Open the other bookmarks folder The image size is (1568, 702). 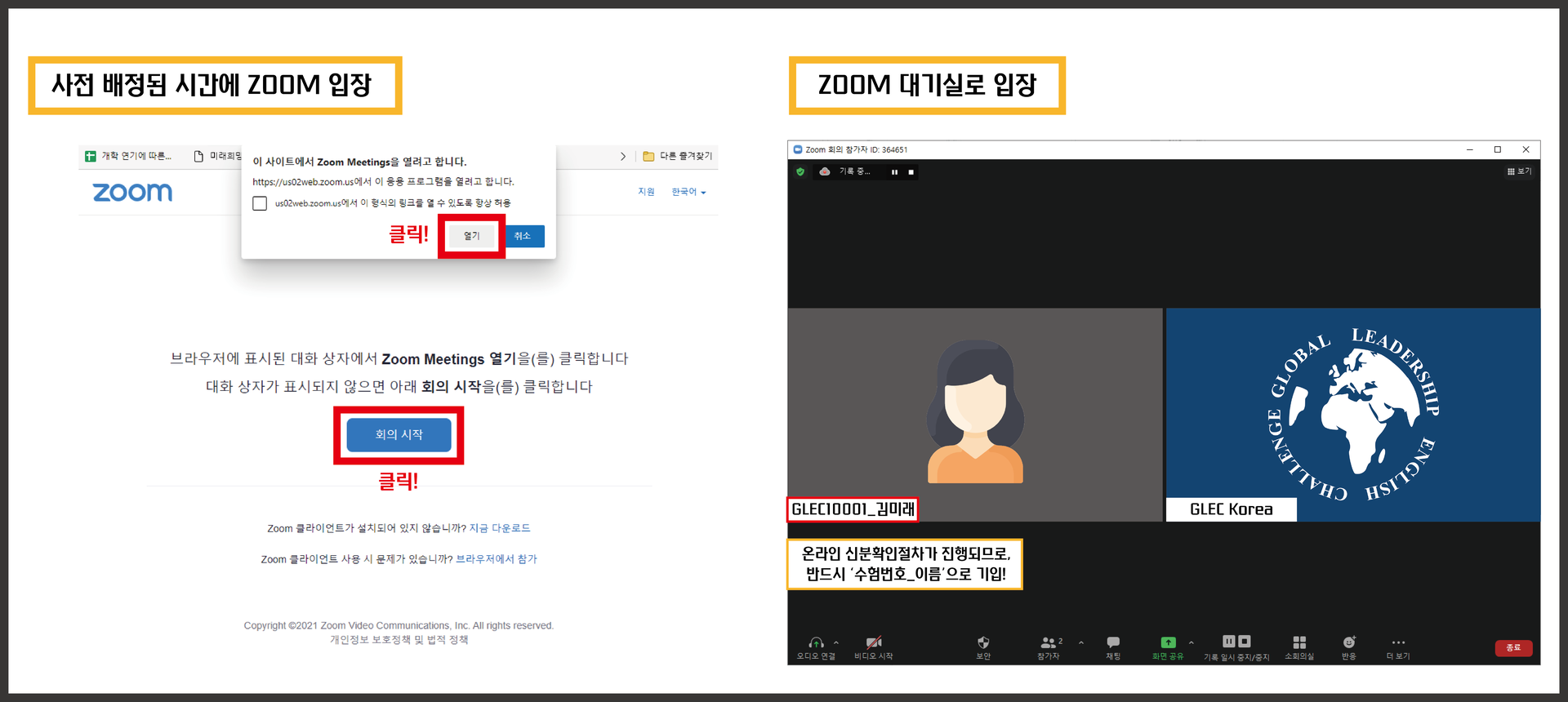pos(677,156)
